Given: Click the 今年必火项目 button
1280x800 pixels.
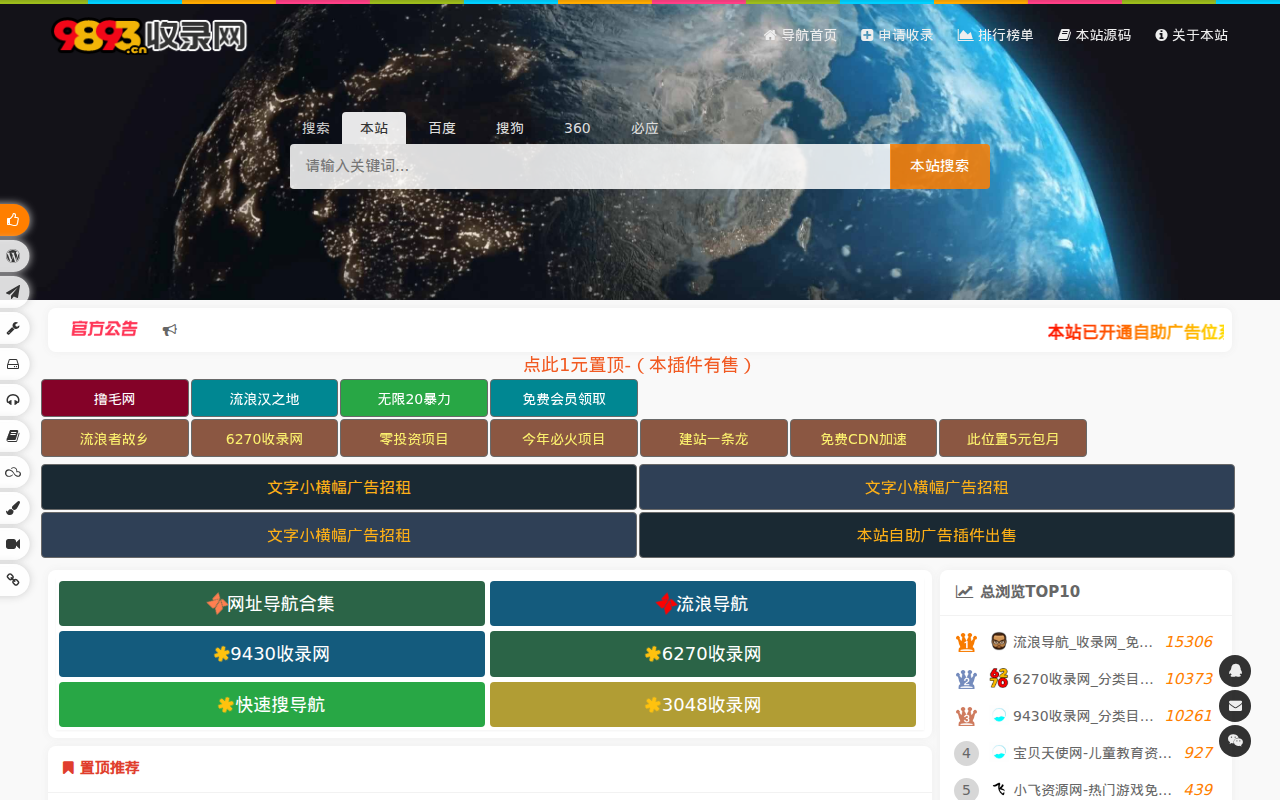Looking at the screenshot, I should coord(564,438).
